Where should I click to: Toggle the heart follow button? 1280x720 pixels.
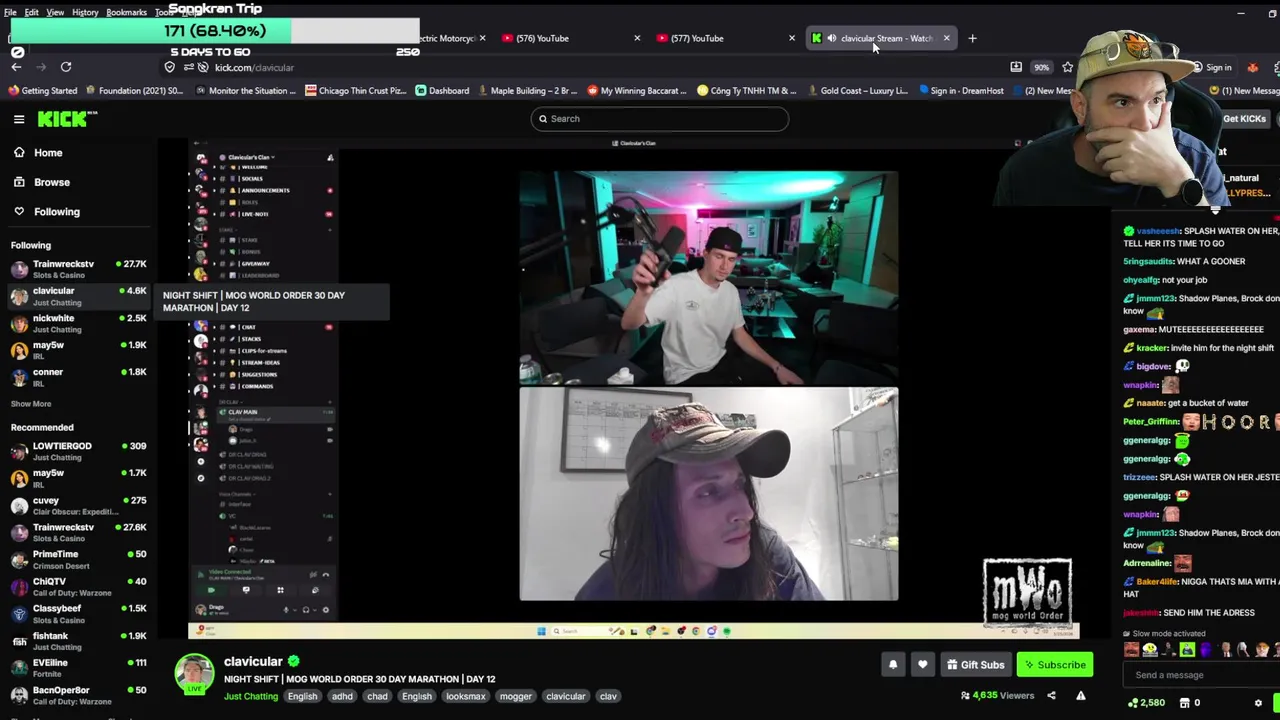tap(922, 665)
